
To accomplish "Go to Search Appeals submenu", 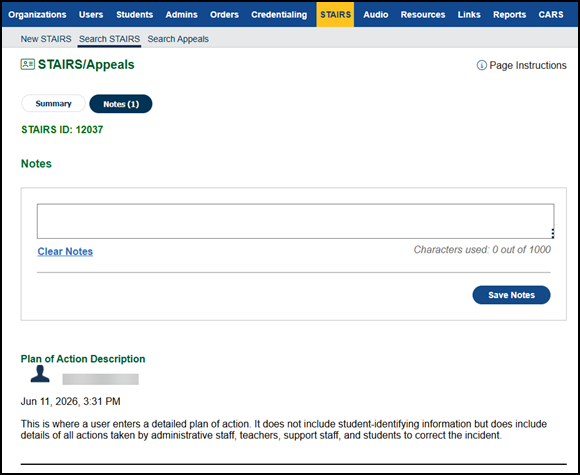I will 178,39.
